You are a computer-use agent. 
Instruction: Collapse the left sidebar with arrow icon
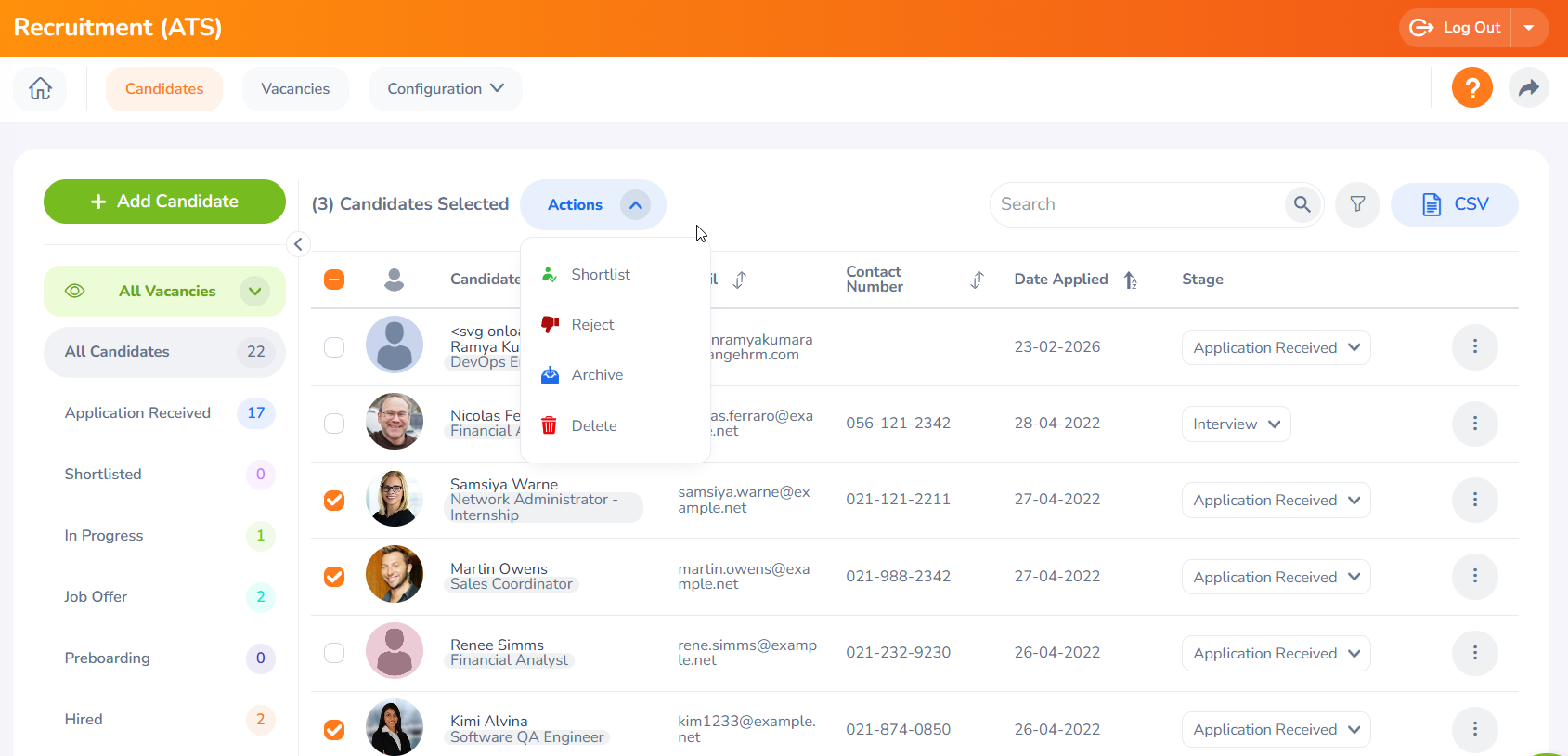click(x=298, y=244)
